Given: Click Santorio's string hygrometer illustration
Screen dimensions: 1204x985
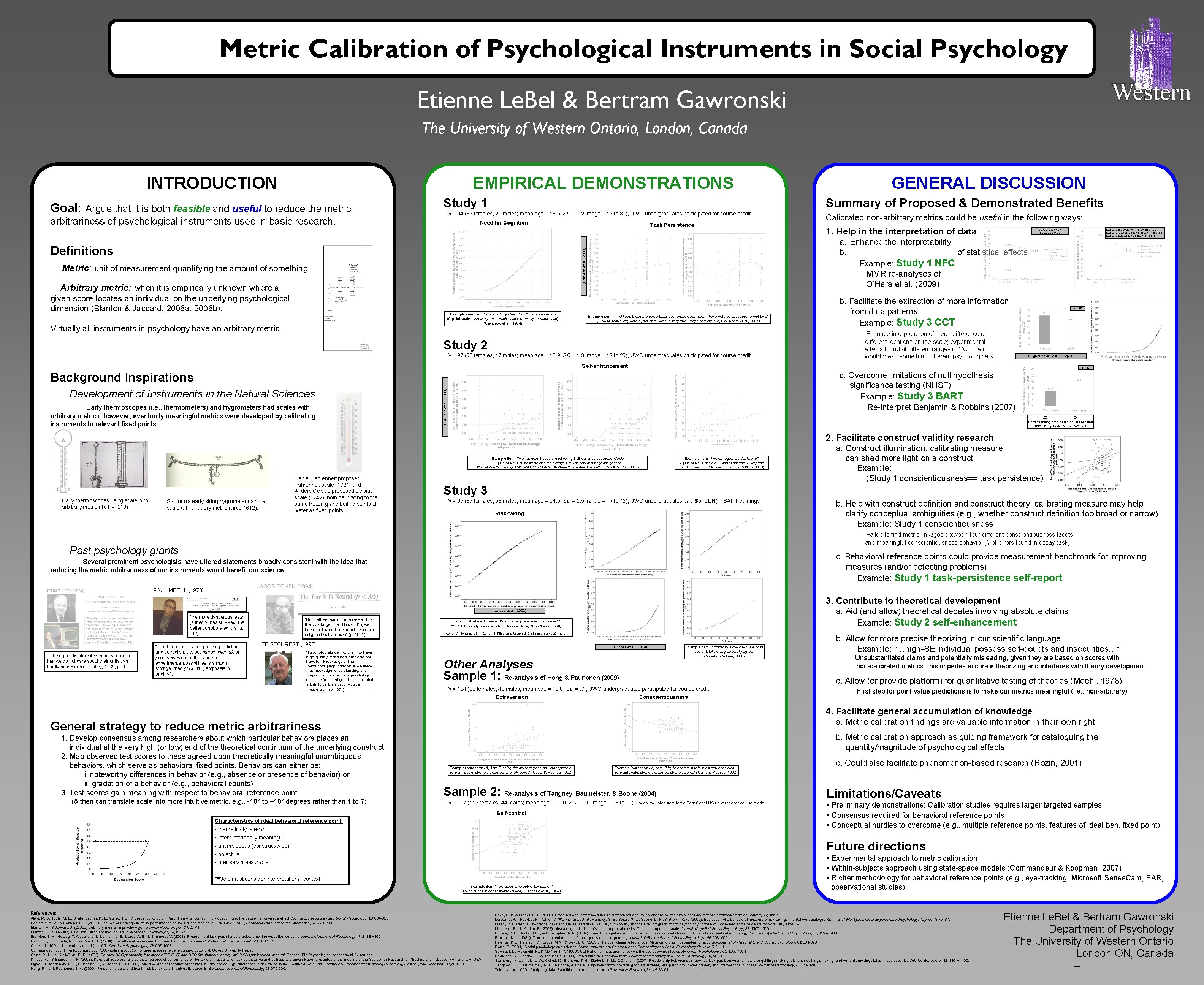Looking at the screenshot, I should (218, 470).
